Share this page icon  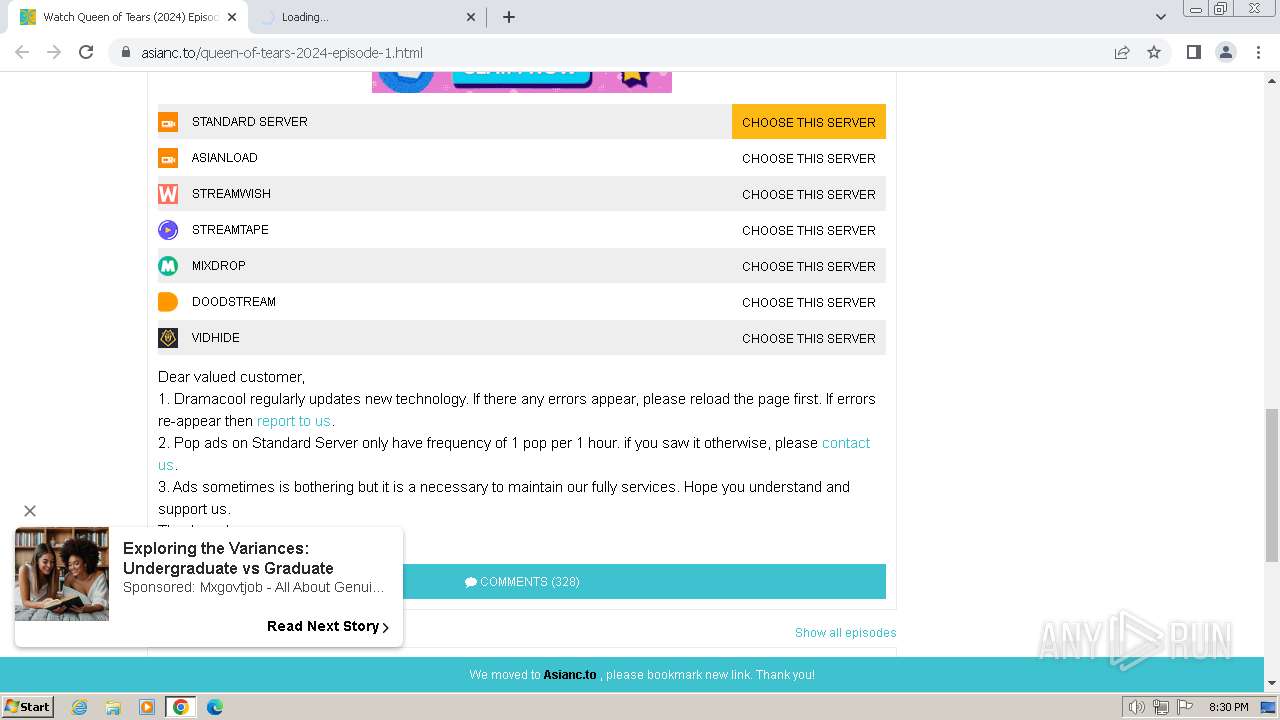click(x=1122, y=53)
